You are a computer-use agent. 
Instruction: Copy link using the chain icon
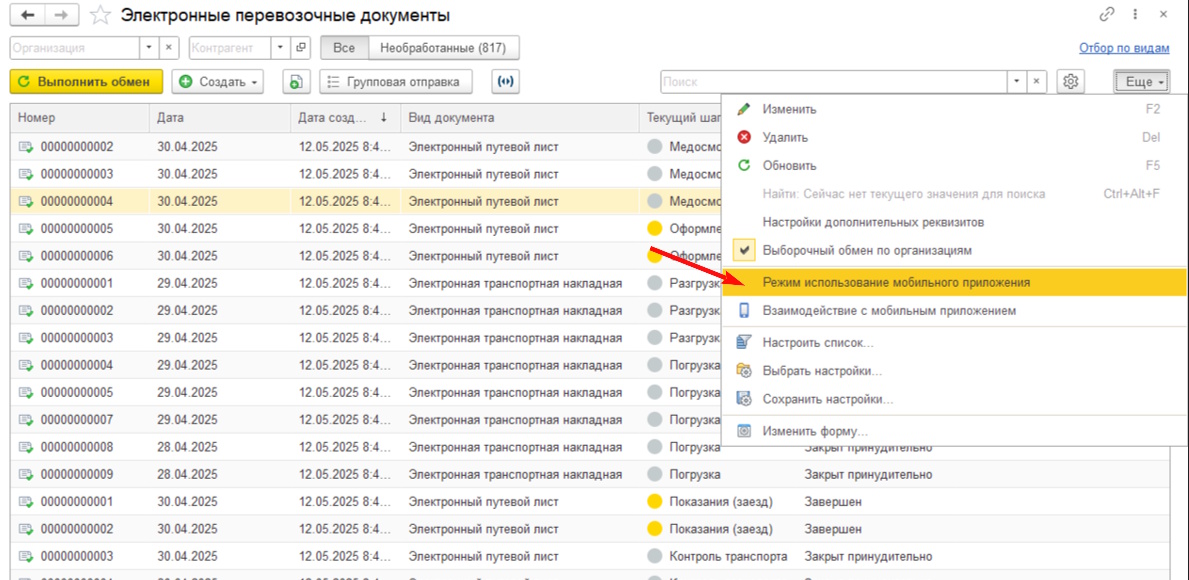pyautogui.click(x=1106, y=14)
